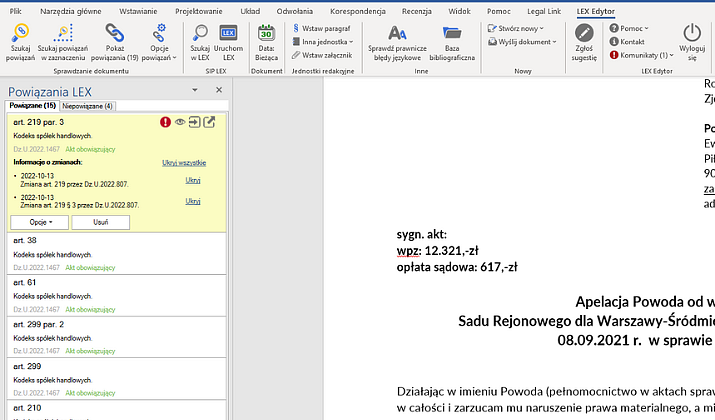Open Pokaż powiązania (19)

[113, 36]
